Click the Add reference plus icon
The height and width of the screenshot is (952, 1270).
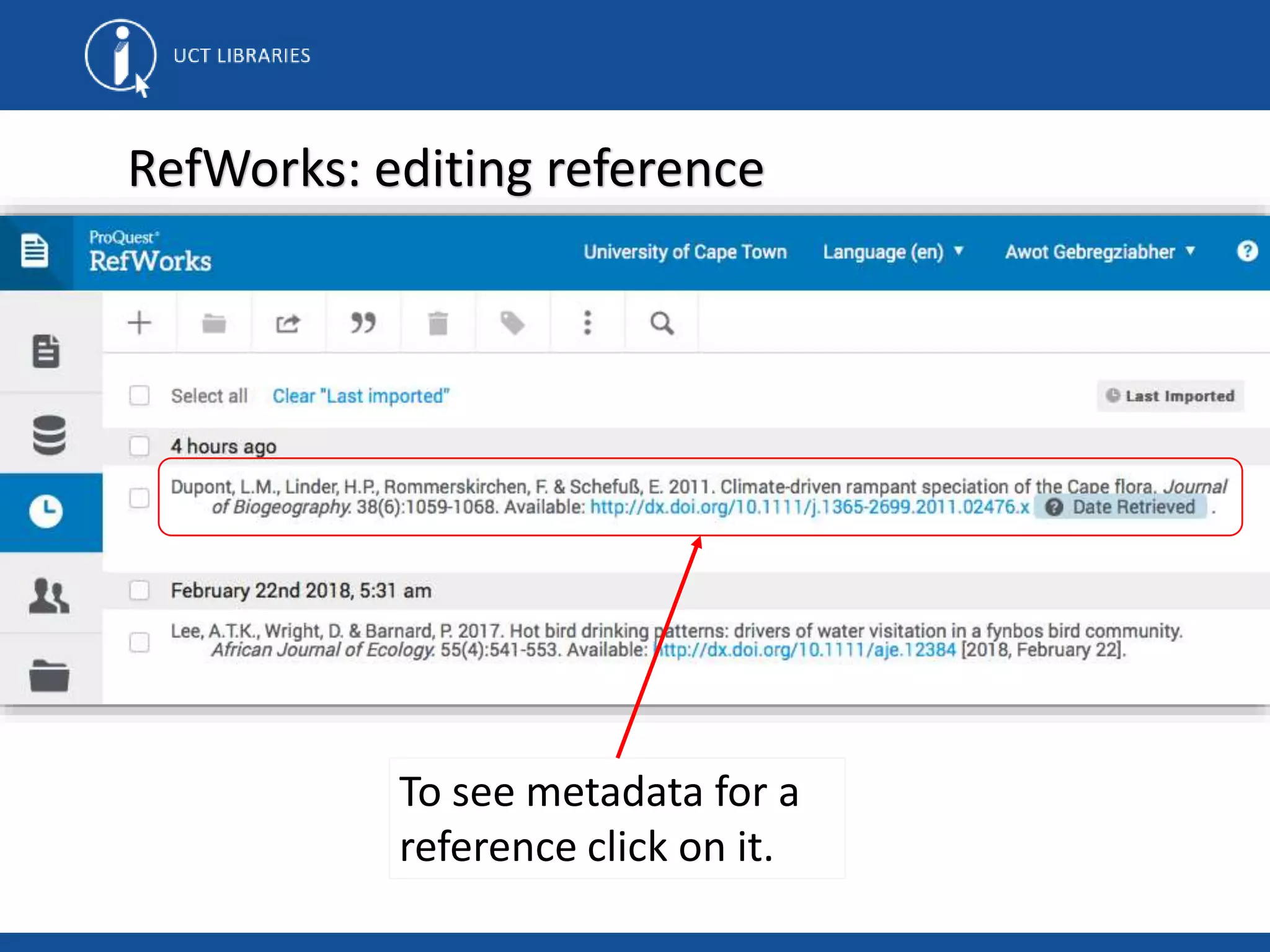[x=140, y=323]
